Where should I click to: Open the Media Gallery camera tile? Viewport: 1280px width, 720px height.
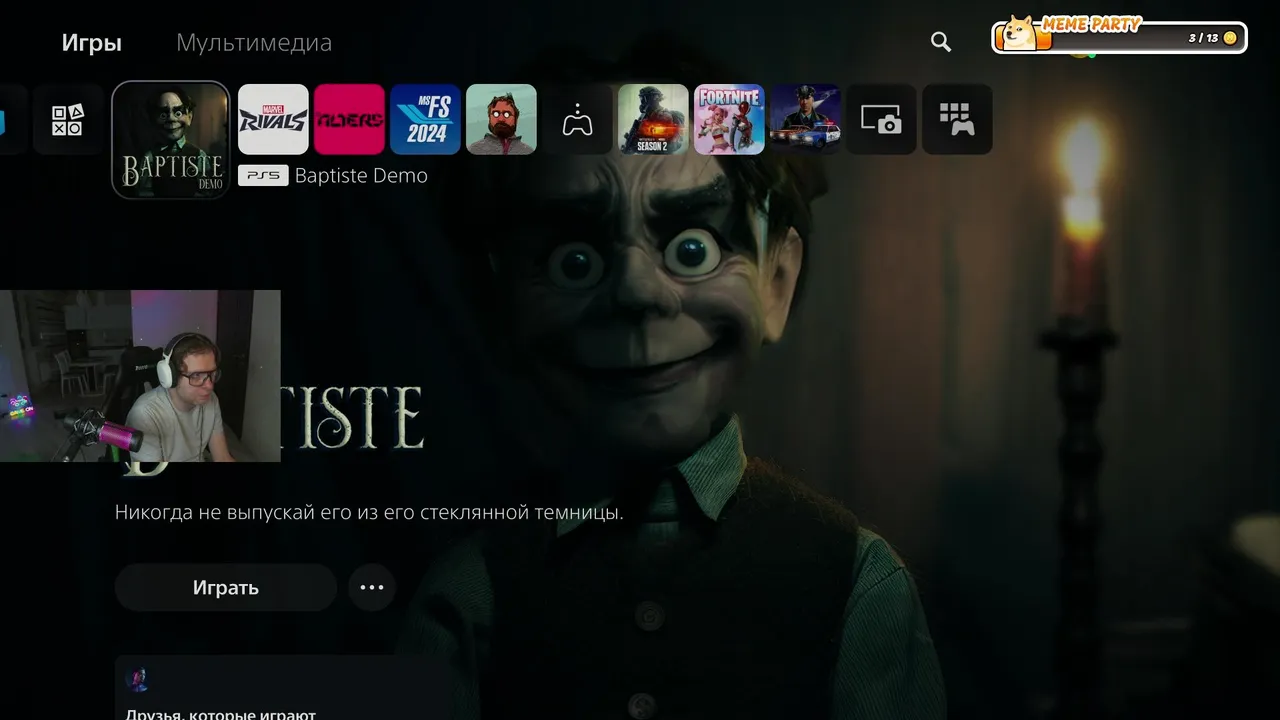click(881, 119)
